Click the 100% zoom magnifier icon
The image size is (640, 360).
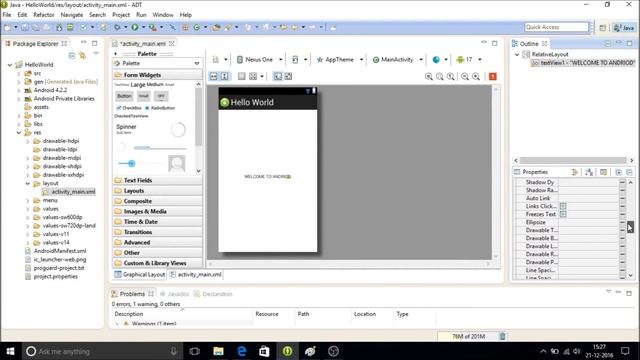coord(451,76)
